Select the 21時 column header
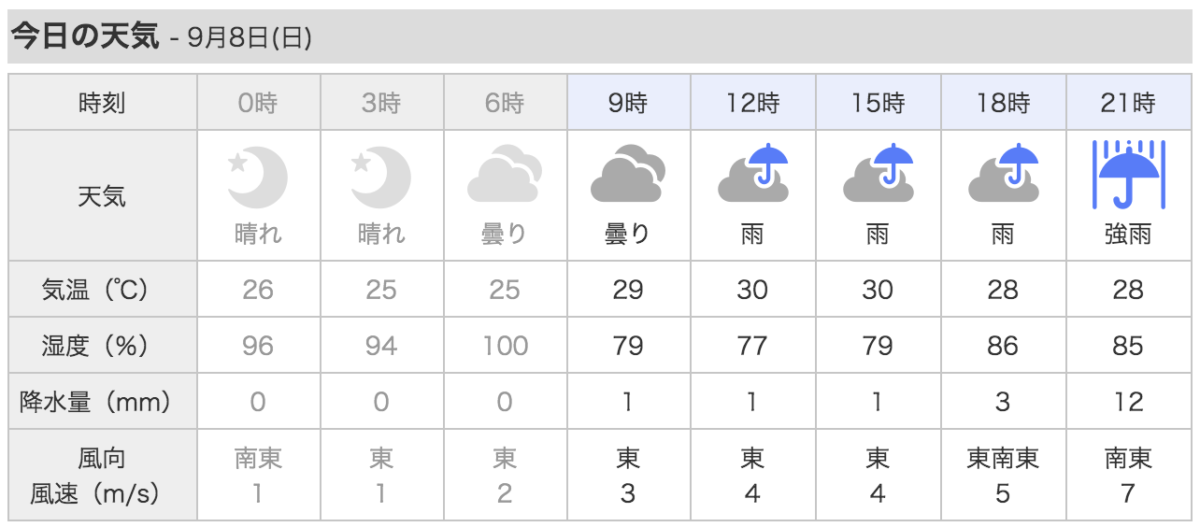Image resolution: width=1200 pixels, height=527 pixels. pos(1128,102)
